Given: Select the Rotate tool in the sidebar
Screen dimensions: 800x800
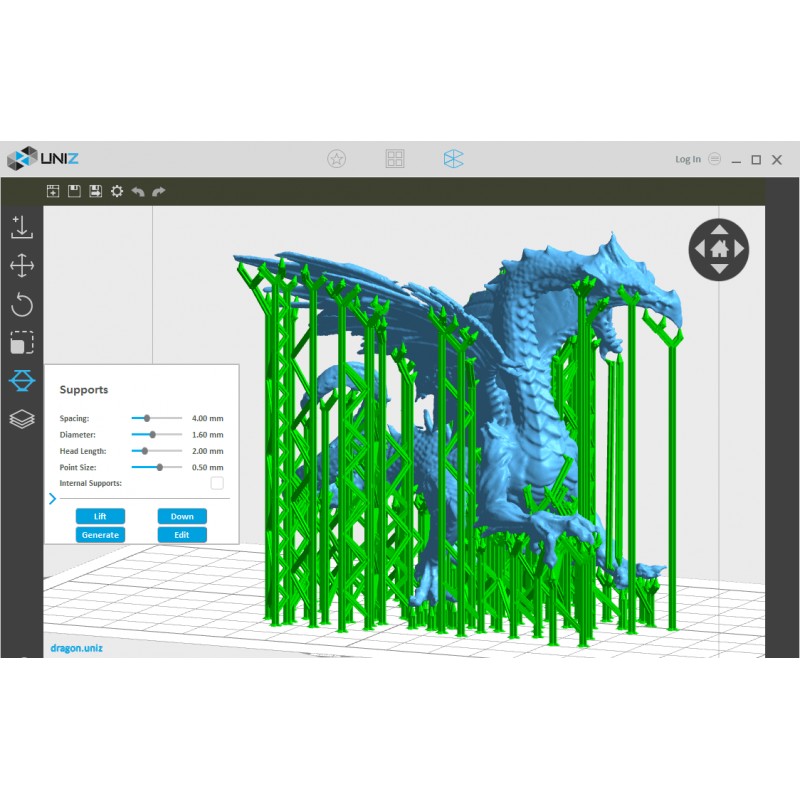Looking at the screenshot, I should [x=22, y=305].
